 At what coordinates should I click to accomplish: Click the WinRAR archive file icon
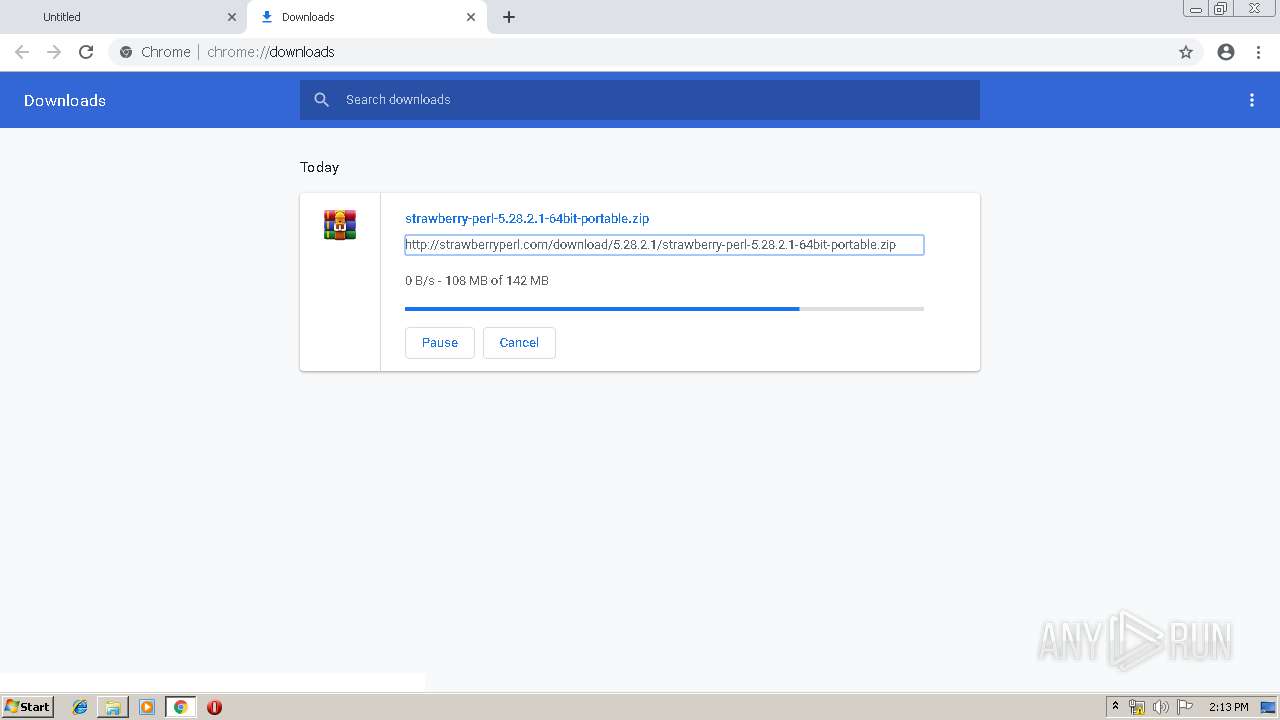[x=340, y=225]
